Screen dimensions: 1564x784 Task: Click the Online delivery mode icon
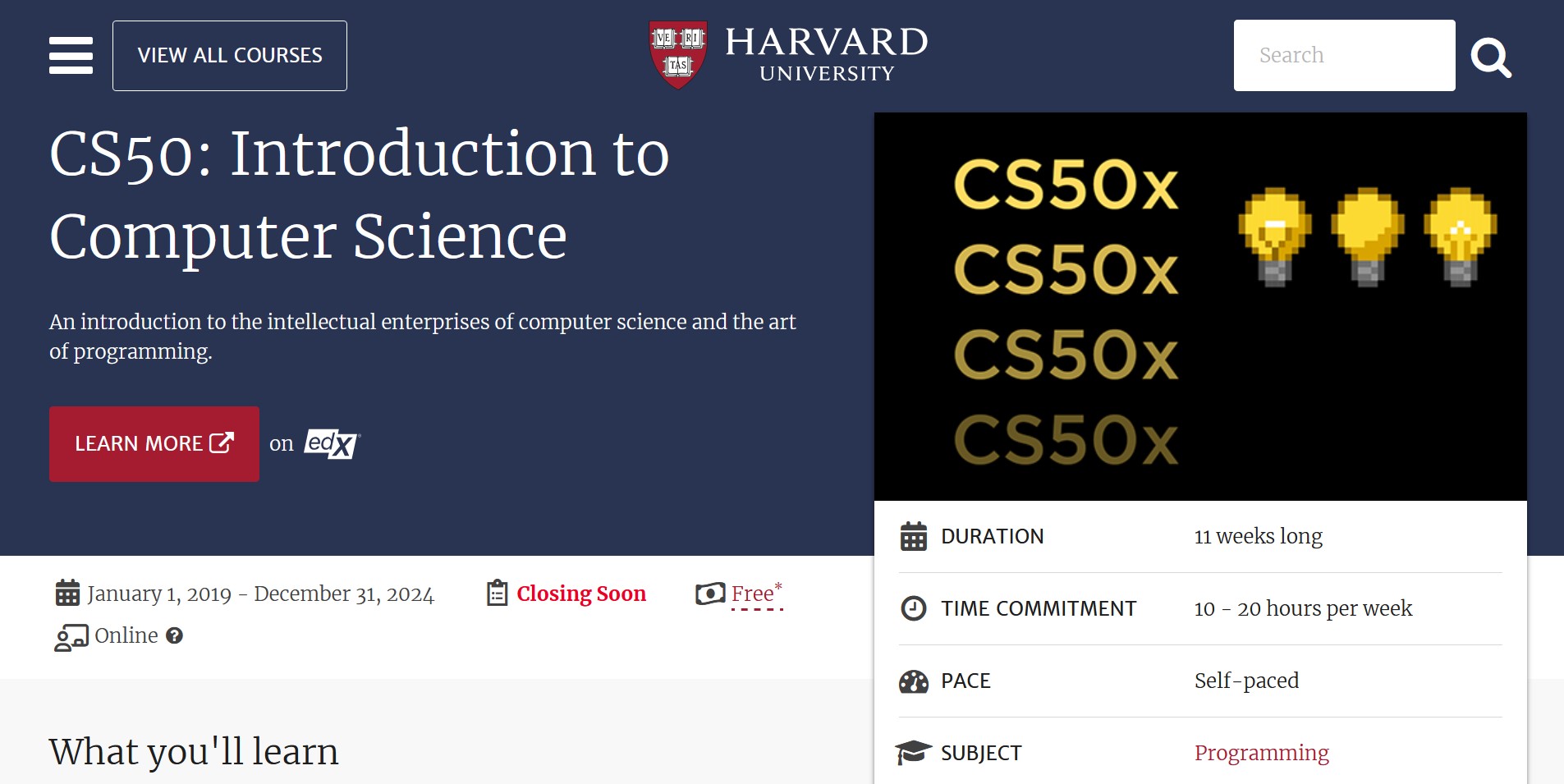coord(72,635)
